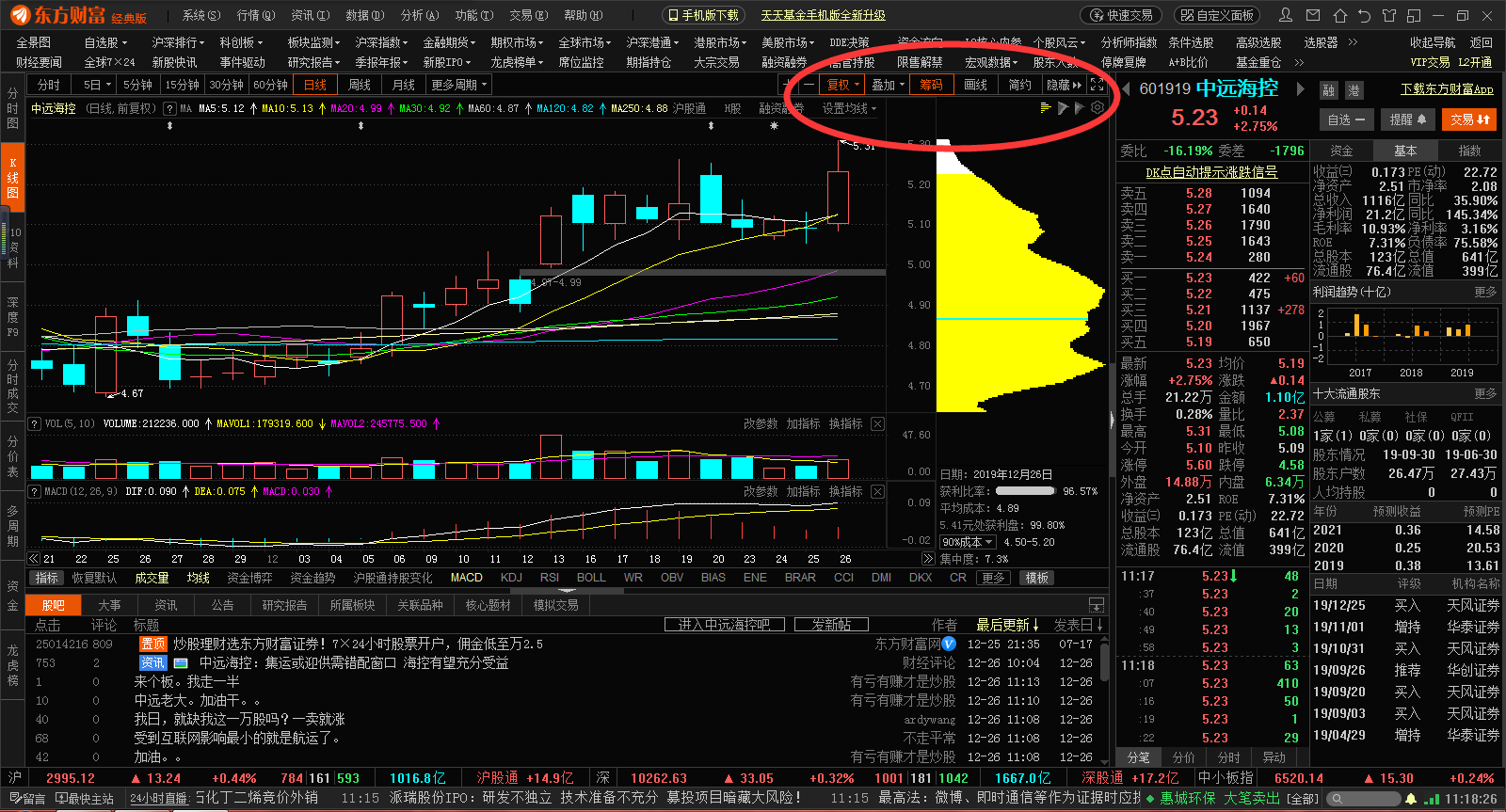This screenshot has height=812, width=1506.
Task: Open 设置均线 dropdown
Action: tap(849, 108)
